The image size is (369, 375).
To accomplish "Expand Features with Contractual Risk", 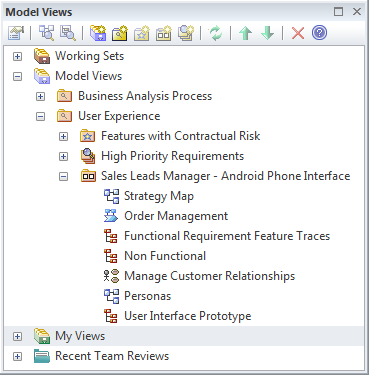I will (x=63, y=136).
